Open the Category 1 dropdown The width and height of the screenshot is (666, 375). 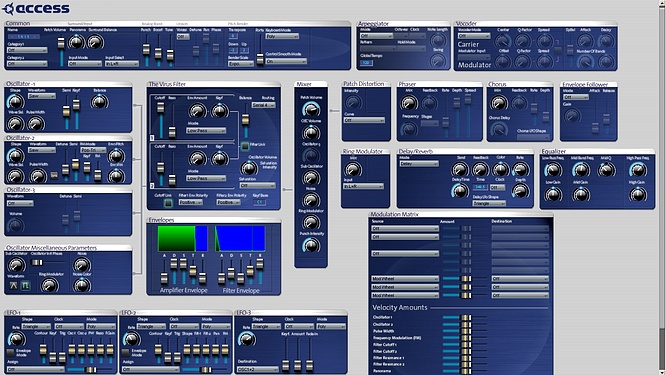(27, 50)
